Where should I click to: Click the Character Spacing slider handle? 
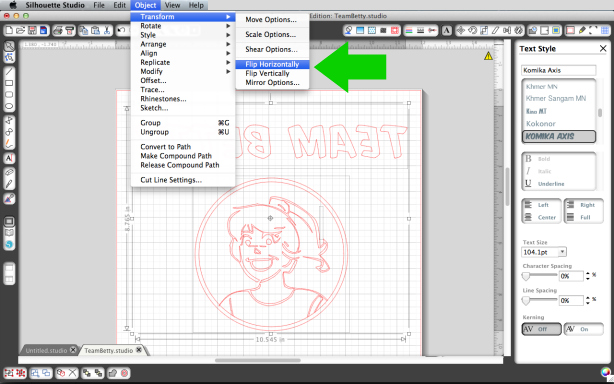(526, 276)
